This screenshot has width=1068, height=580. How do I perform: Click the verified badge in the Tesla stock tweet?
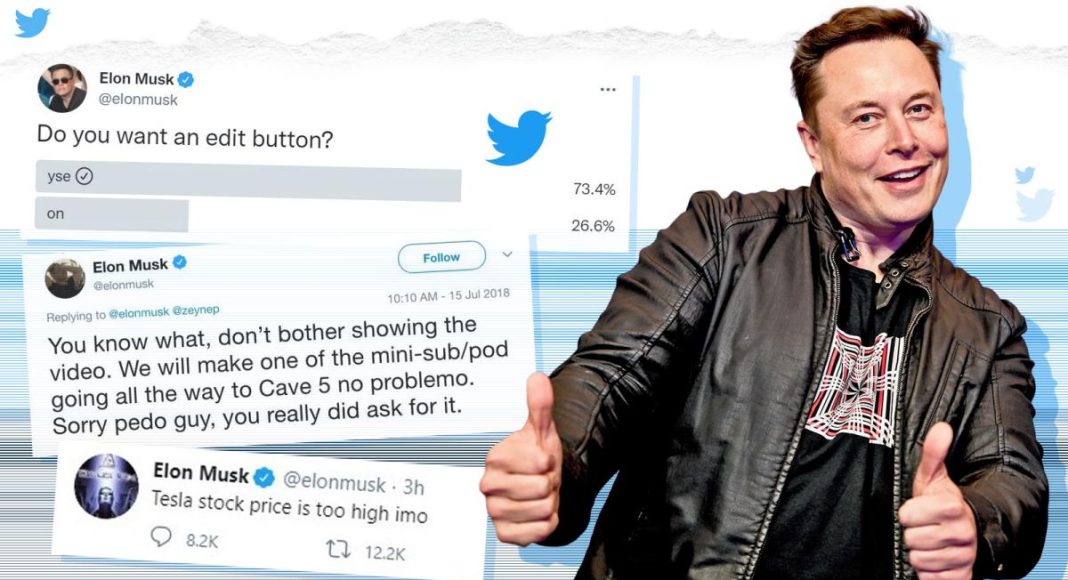pyautogui.click(x=264, y=478)
